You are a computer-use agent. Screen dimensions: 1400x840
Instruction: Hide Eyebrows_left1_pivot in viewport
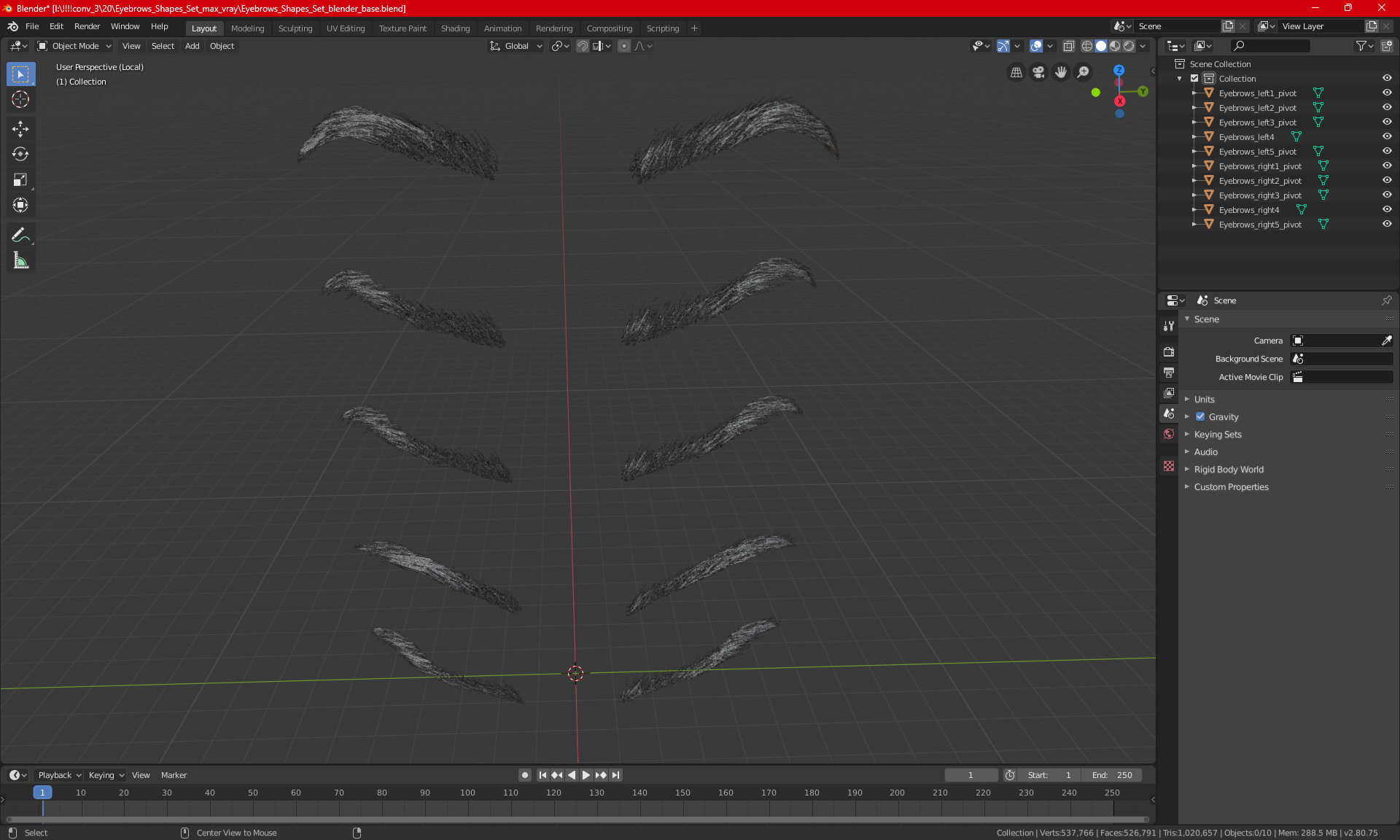(1387, 93)
